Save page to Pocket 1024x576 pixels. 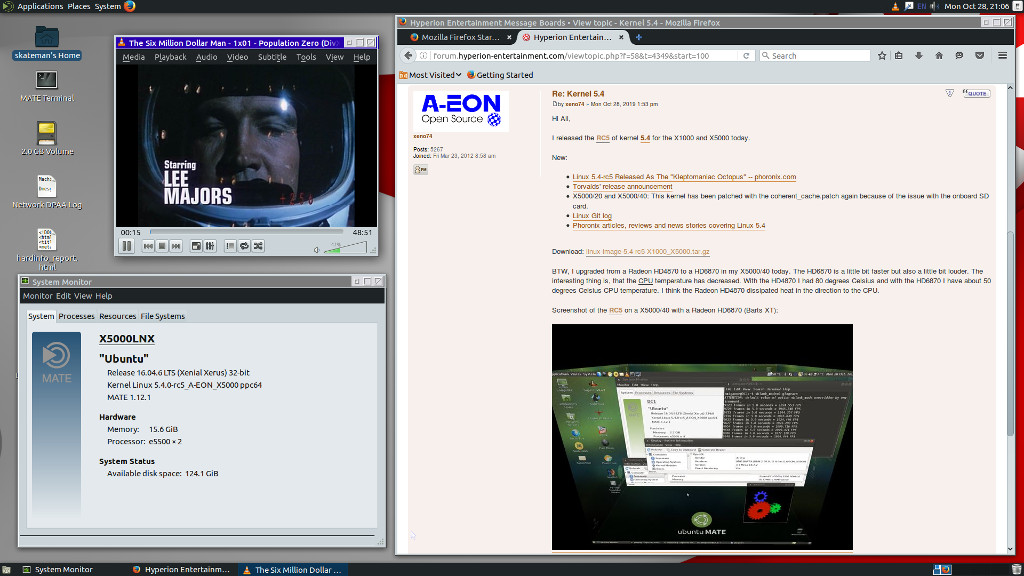980,56
